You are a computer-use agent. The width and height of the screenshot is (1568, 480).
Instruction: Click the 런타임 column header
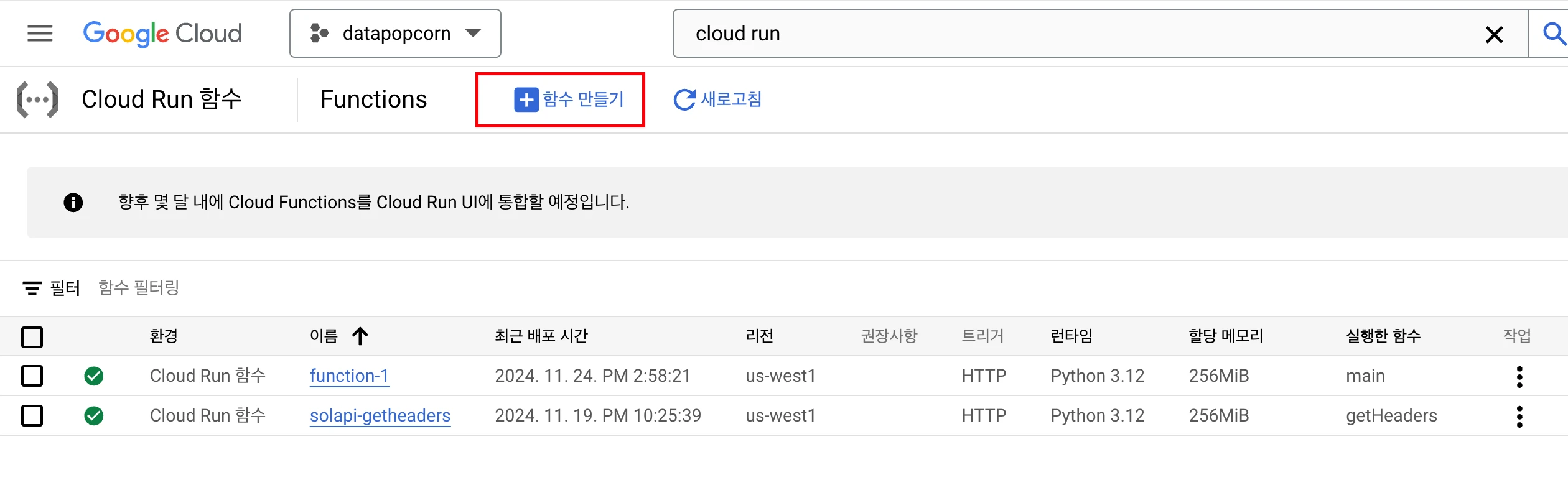(x=1071, y=336)
